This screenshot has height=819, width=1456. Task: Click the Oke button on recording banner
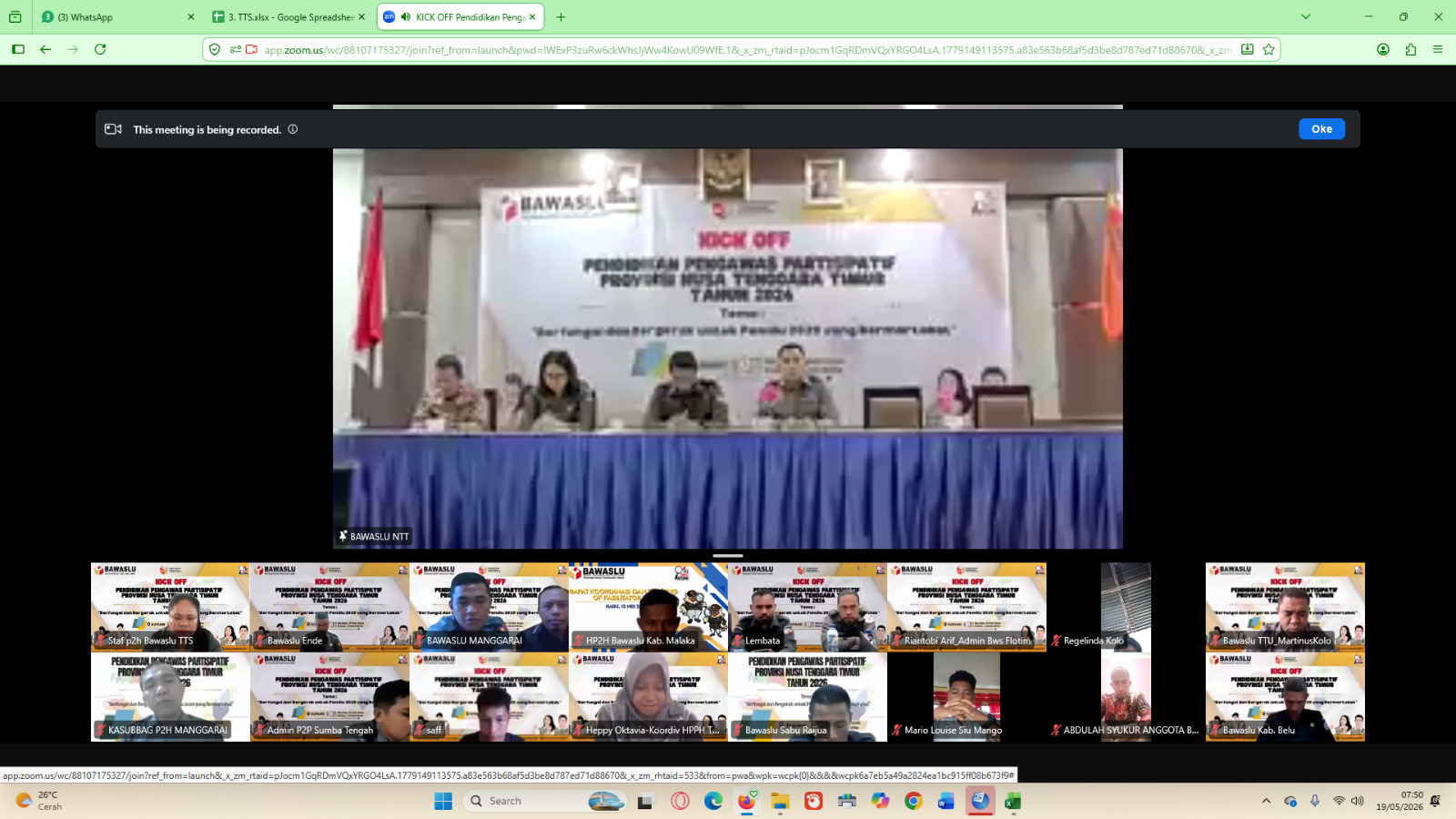click(1321, 129)
